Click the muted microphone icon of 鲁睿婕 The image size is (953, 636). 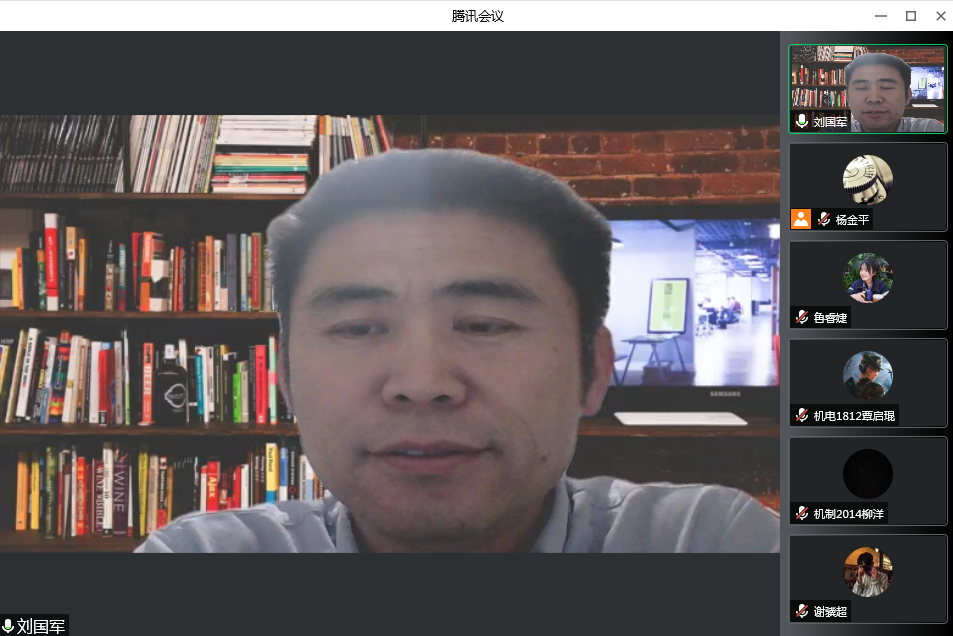pos(802,317)
